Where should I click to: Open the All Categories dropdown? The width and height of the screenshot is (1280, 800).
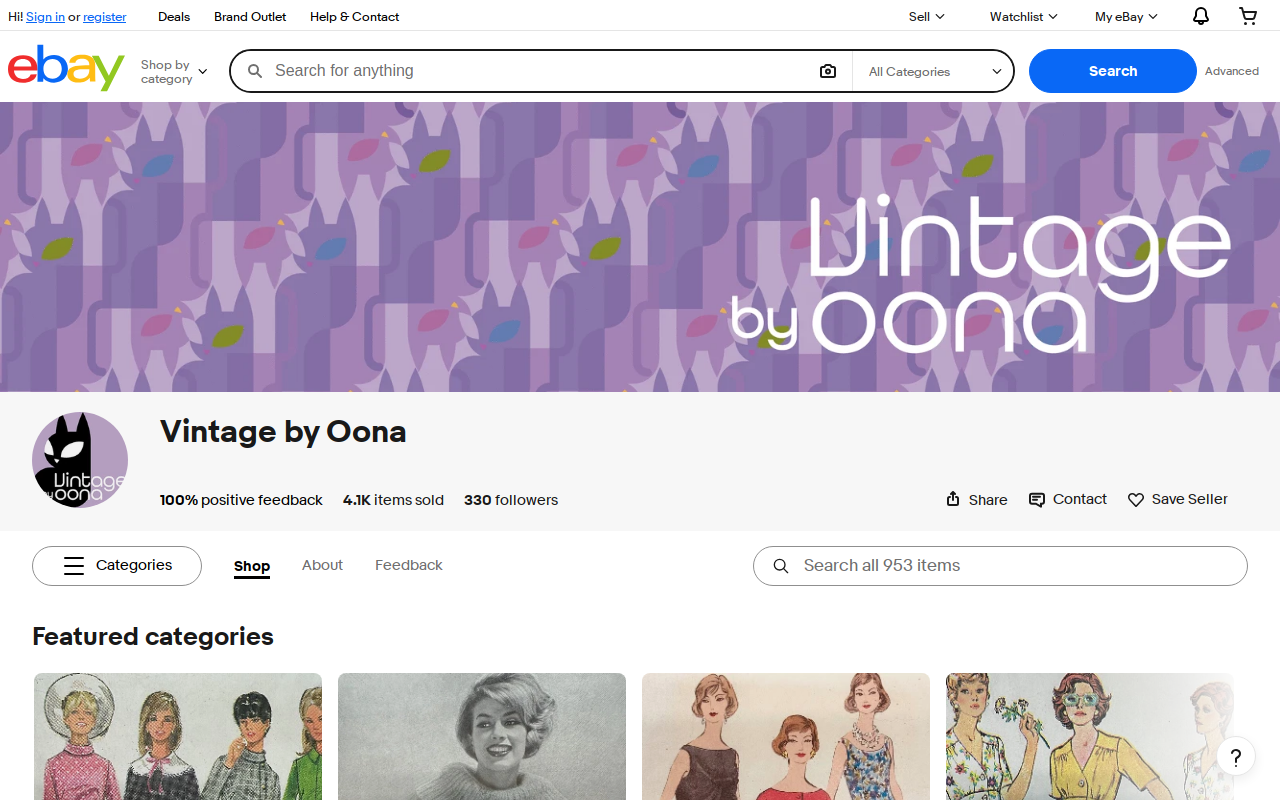click(x=934, y=71)
